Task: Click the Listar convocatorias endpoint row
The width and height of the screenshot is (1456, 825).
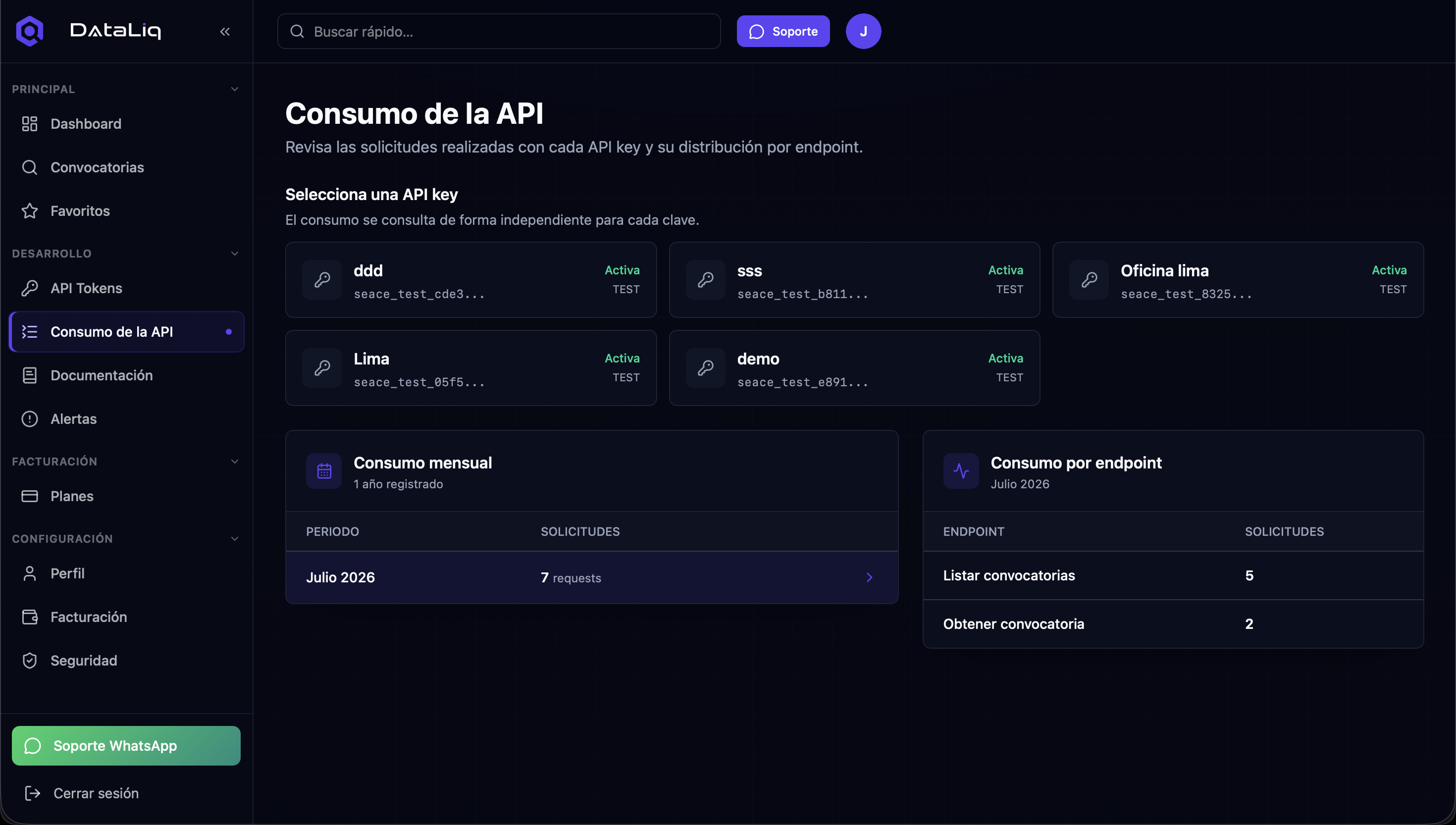Action: 1173,576
